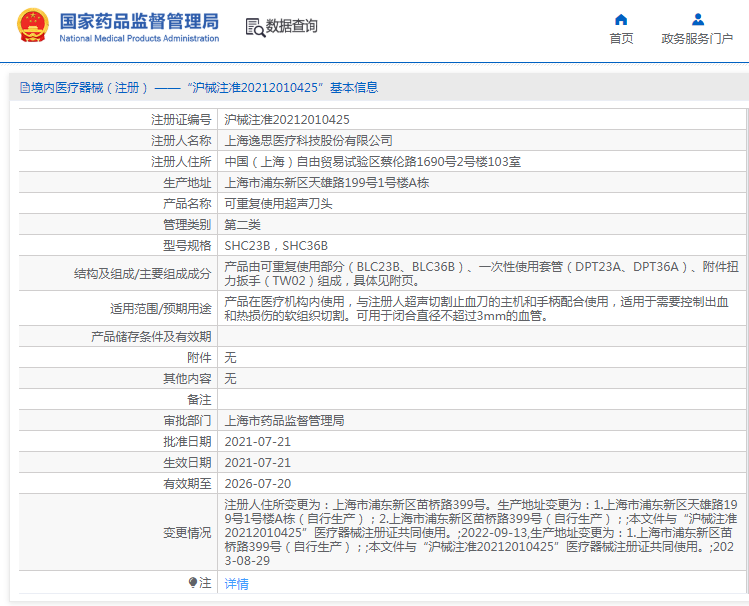The width and height of the screenshot is (749, 606).
Task: Click the 注册人住所 row label
Action: tap(181, 161)
